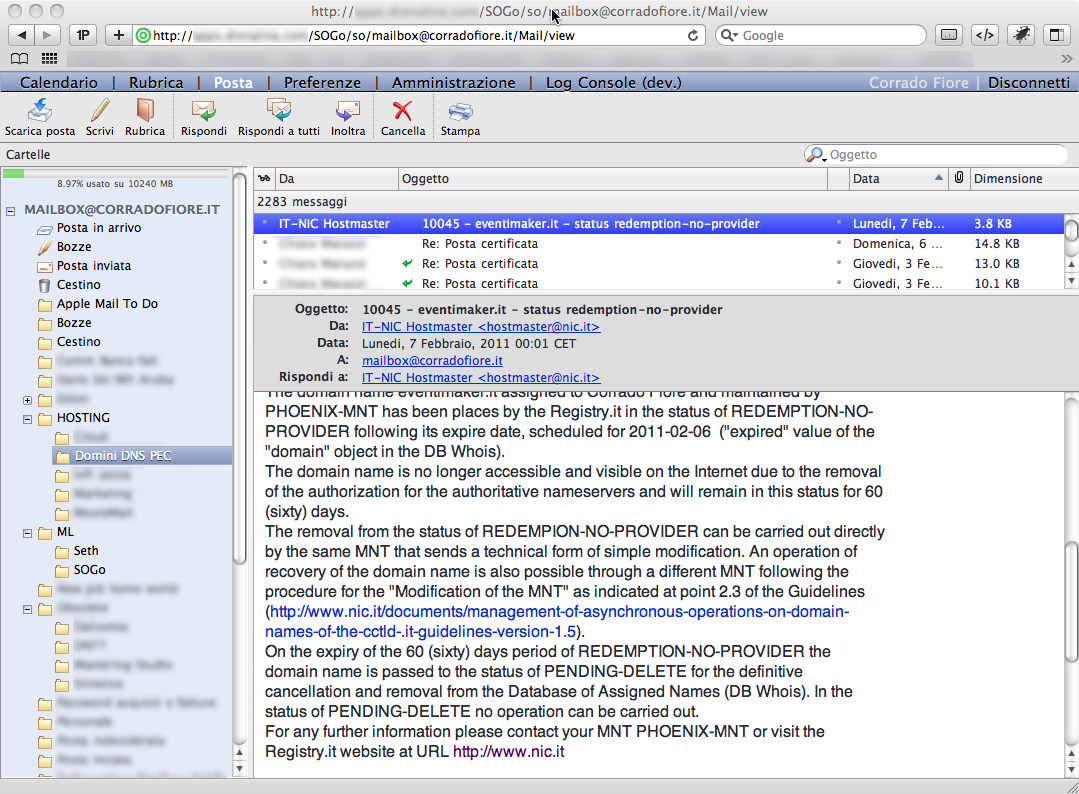Click the Safari page reload icon
Image resolution: width=1079 pixels, height=794 pixels.
click(x=692, y=35)
